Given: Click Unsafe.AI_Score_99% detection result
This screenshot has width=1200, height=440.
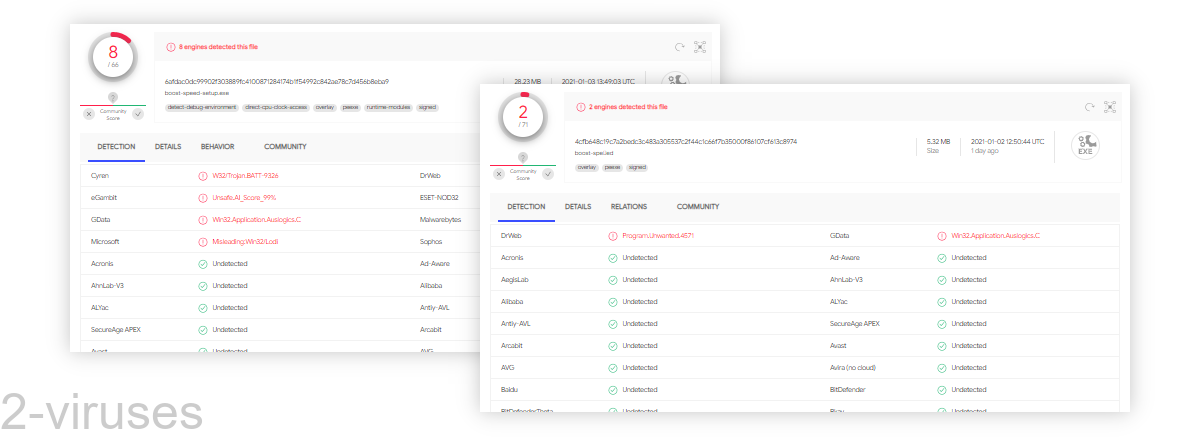Looking at the screenshot, I should point(244,197).
